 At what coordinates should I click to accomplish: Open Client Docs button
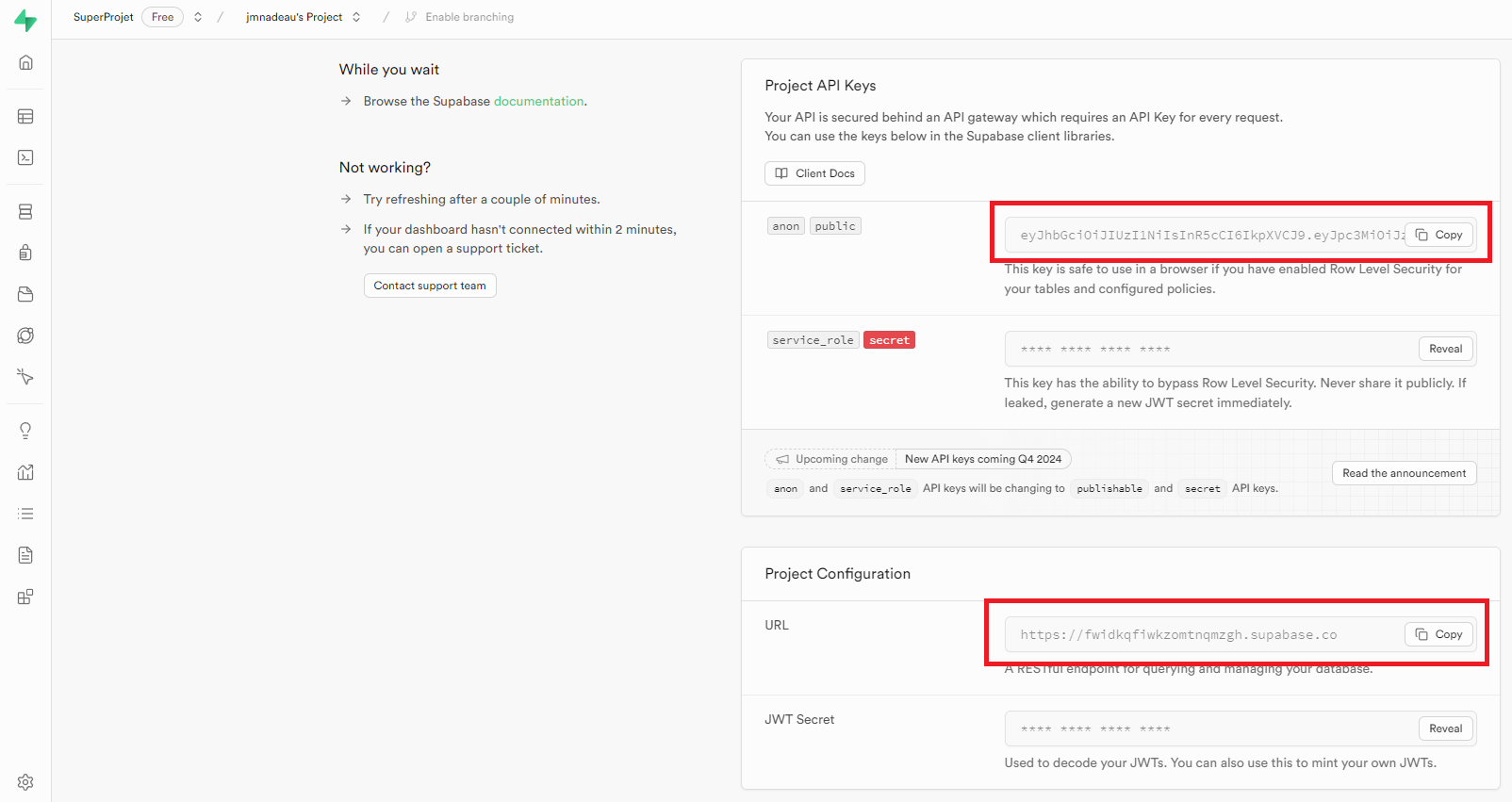814,173
